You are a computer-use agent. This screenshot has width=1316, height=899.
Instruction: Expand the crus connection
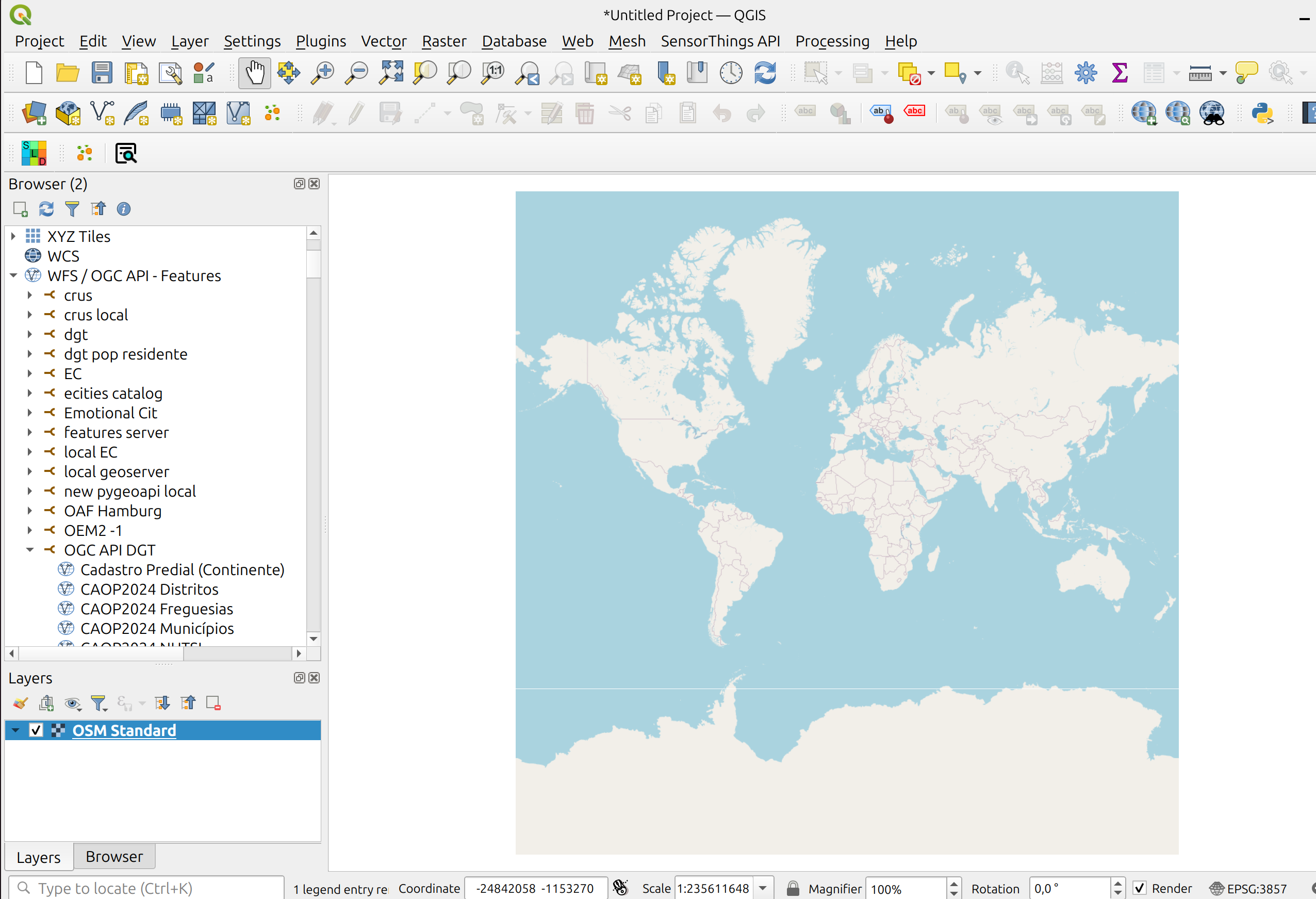(x=30, y=295)
